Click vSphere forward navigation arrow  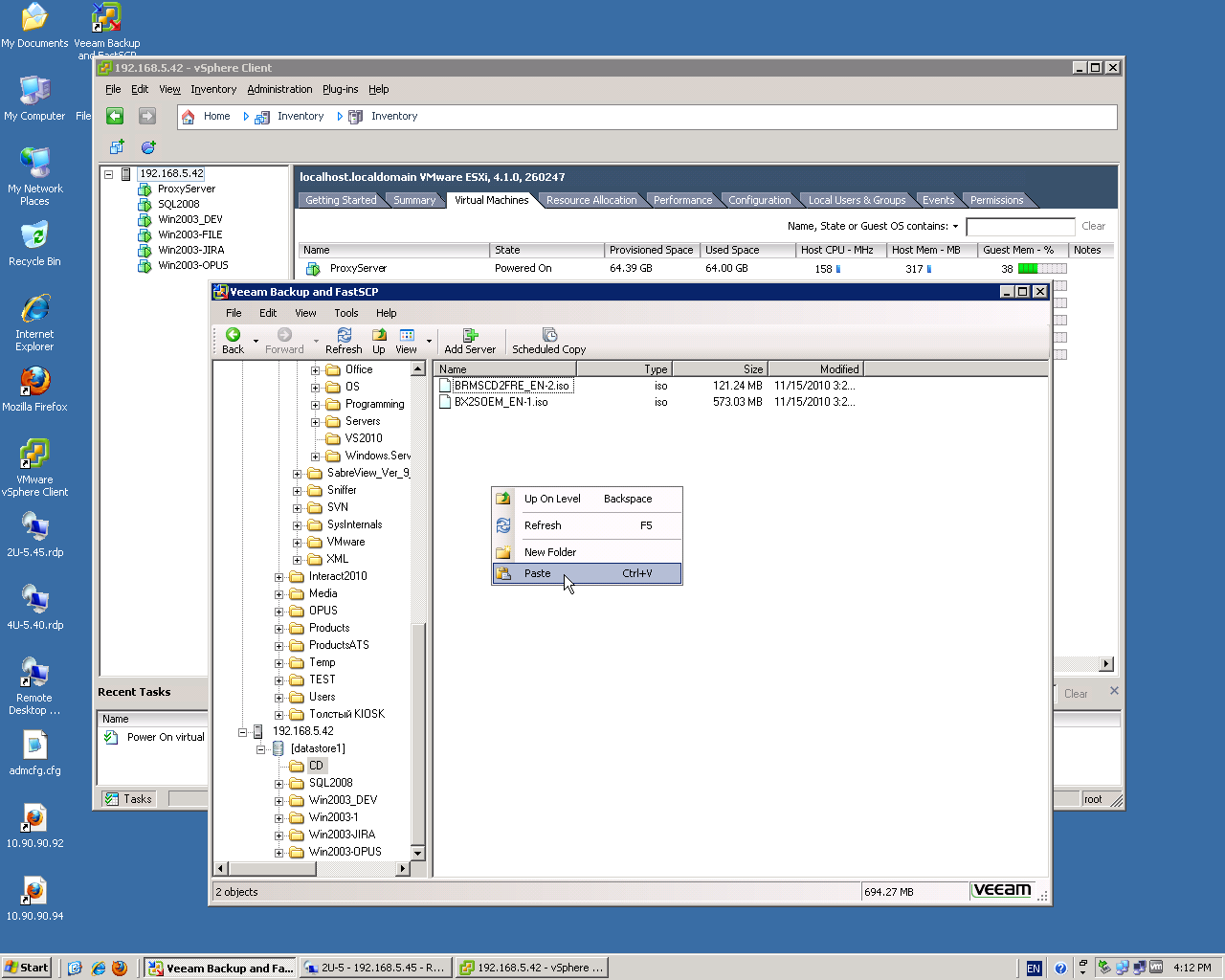click(x=146, y=116)
